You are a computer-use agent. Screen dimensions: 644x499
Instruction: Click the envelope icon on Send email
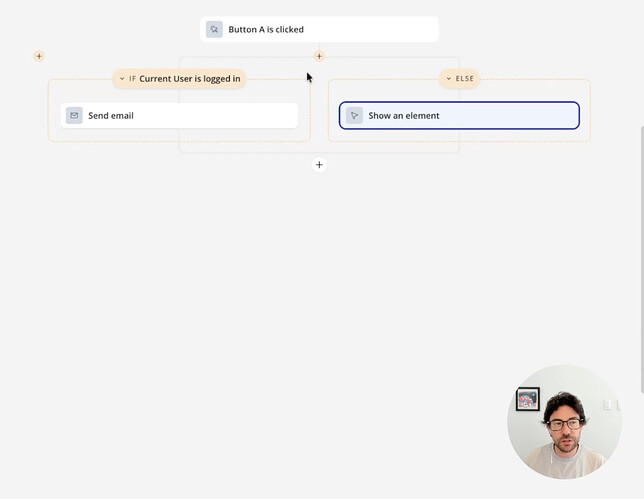pyautogui.click(x=74, y=115)
